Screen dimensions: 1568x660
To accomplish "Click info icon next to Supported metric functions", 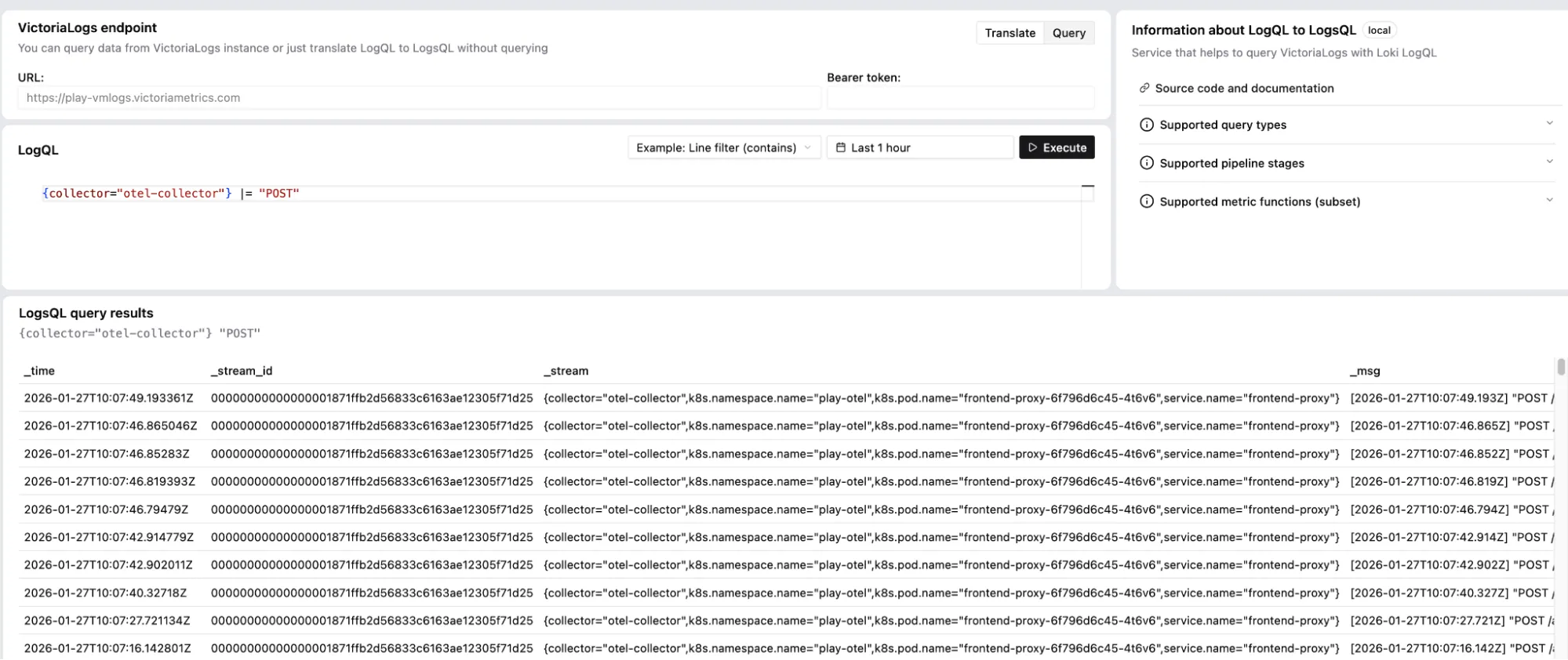I will (x=1146, y=202).
